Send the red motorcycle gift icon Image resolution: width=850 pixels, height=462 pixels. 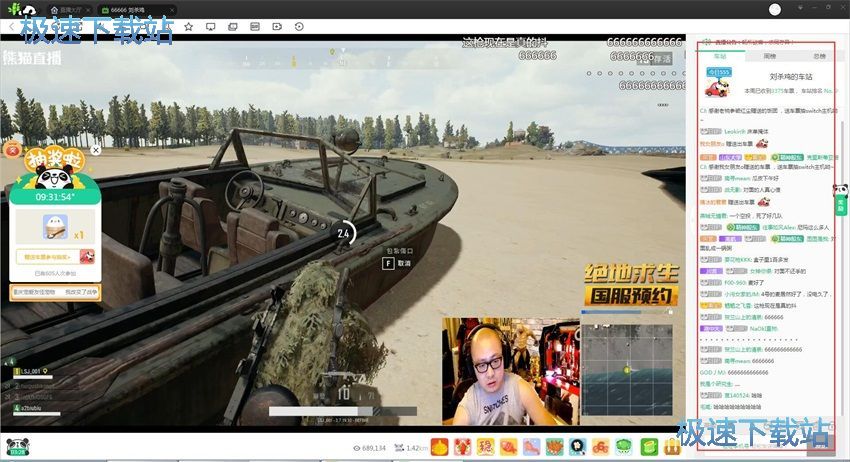[x=601, y=447]
